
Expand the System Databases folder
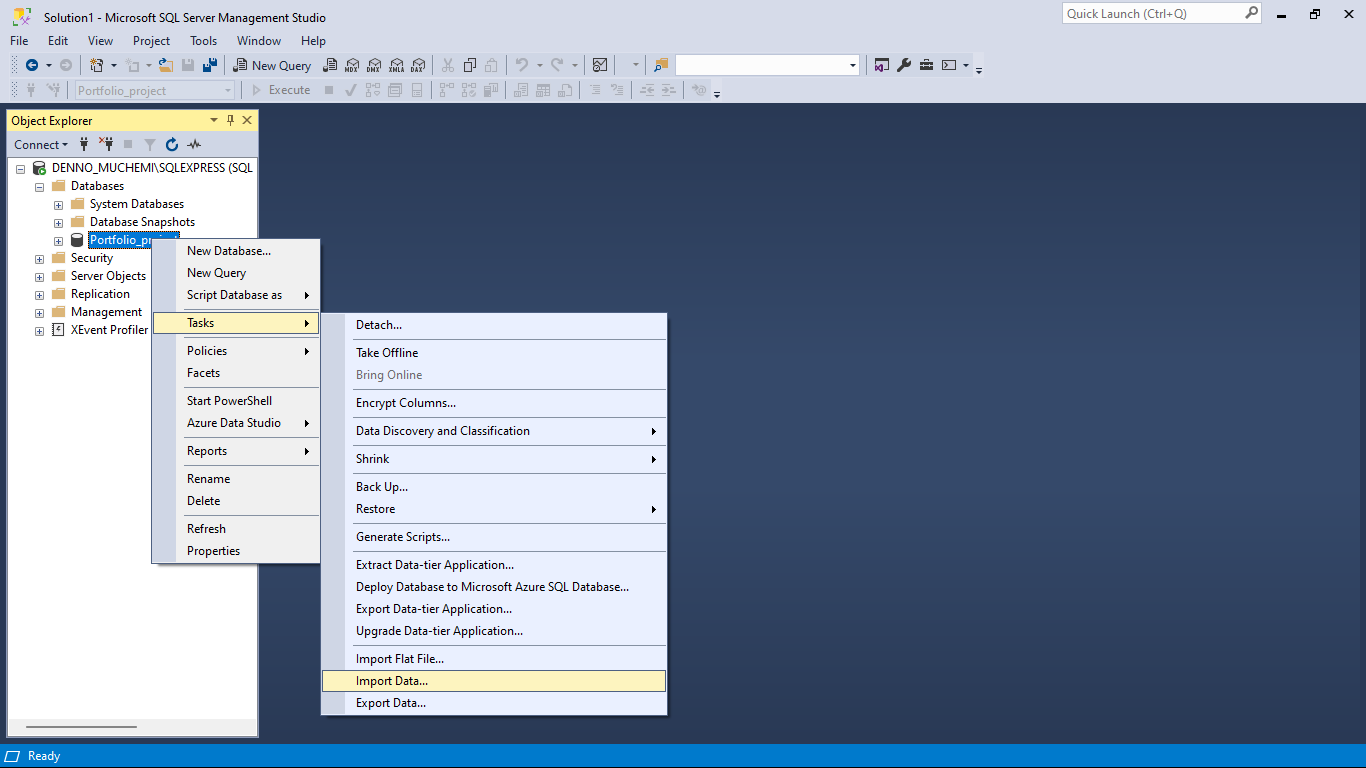click(x=58, y=204)
